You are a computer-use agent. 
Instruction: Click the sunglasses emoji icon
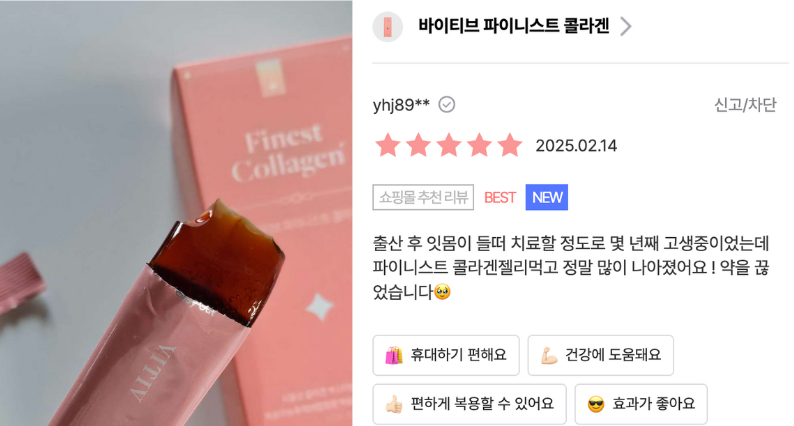596,404
